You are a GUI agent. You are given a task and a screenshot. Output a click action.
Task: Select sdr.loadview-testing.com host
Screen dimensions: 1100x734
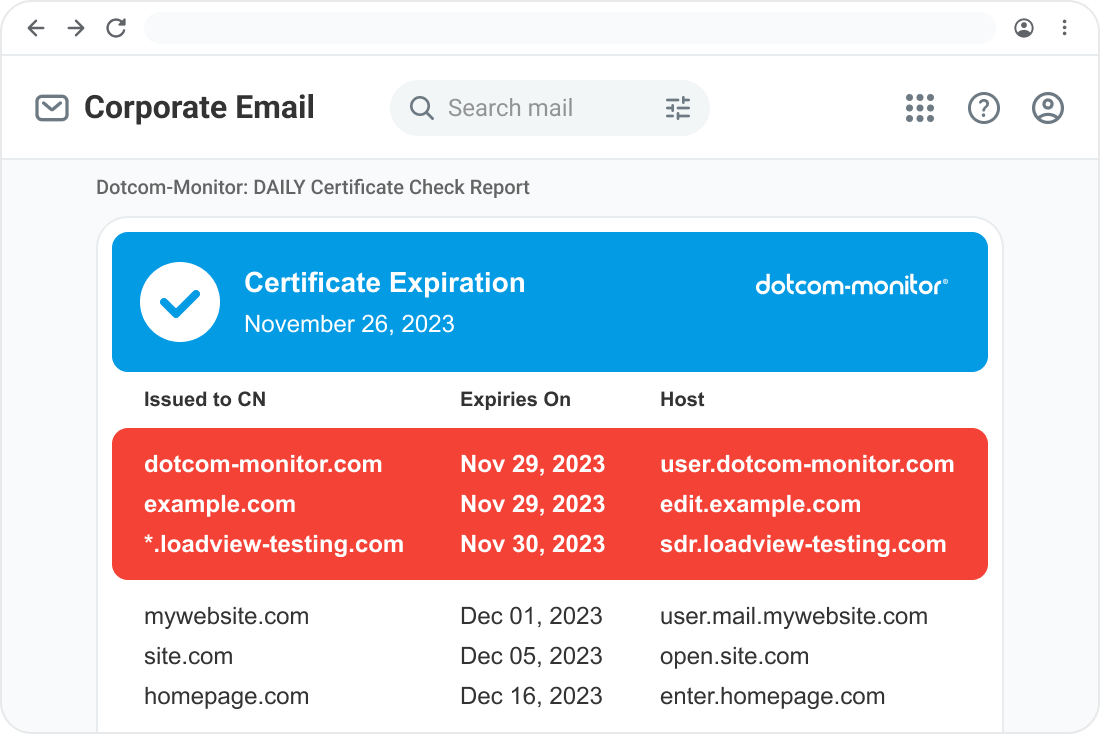tap(803, 544)
